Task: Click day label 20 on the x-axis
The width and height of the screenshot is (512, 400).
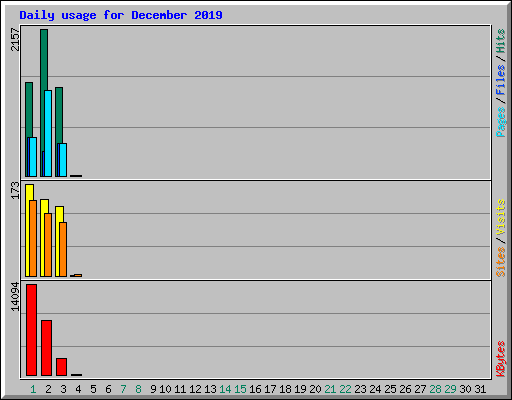Action: click(x=315, y=389)
